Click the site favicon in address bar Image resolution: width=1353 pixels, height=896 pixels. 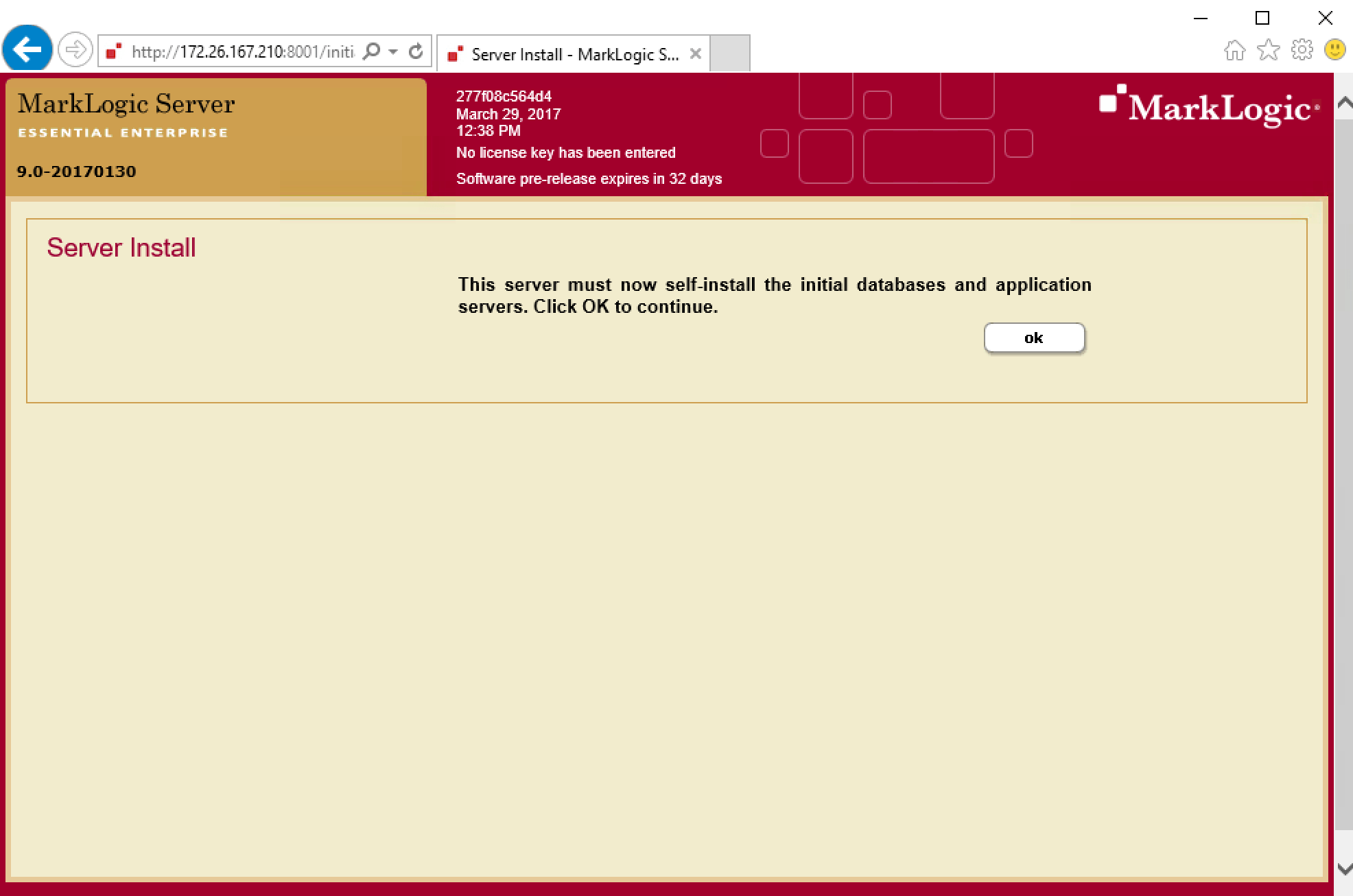tap(114, 51)
